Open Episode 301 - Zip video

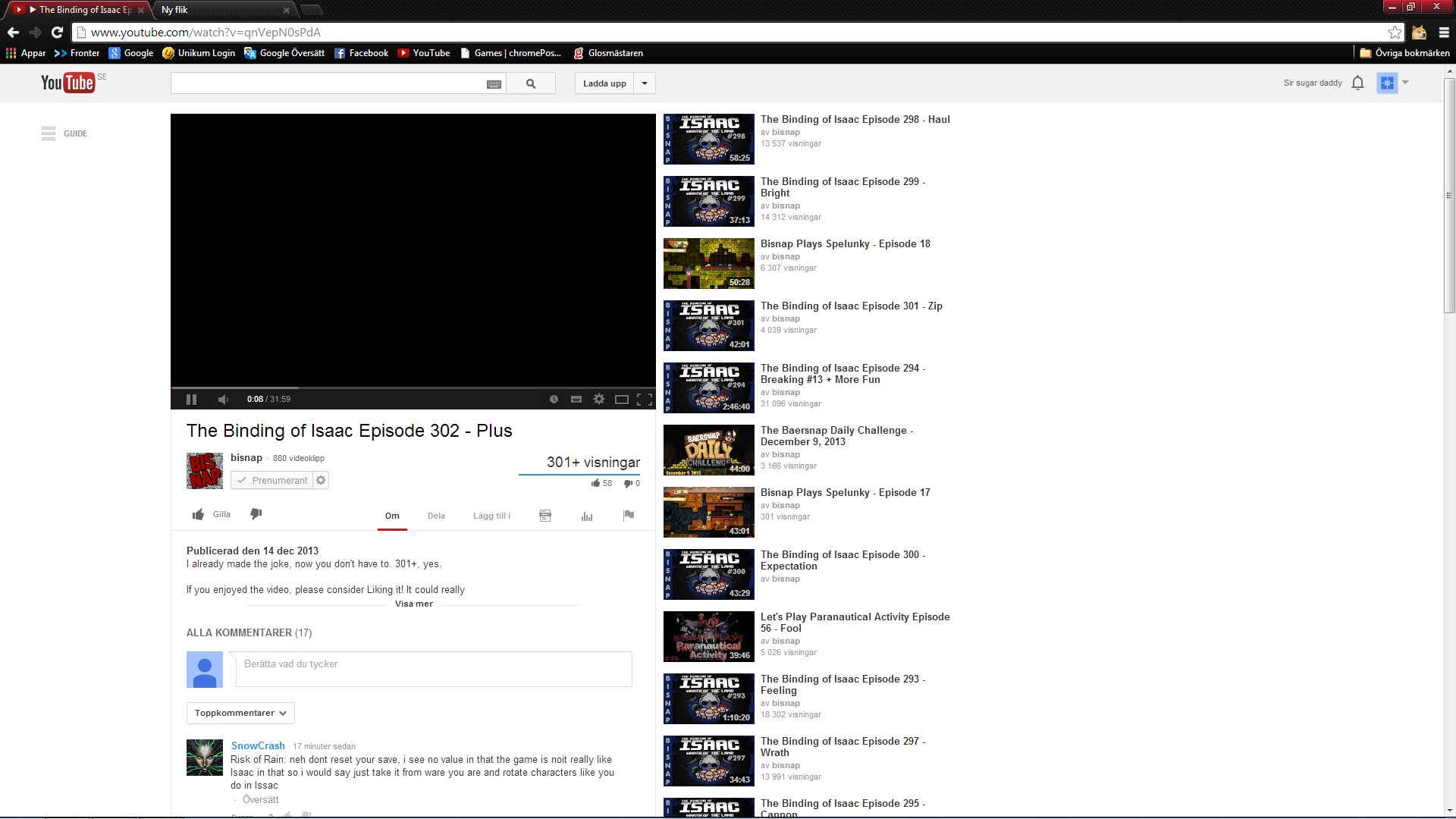coord(851,306)
